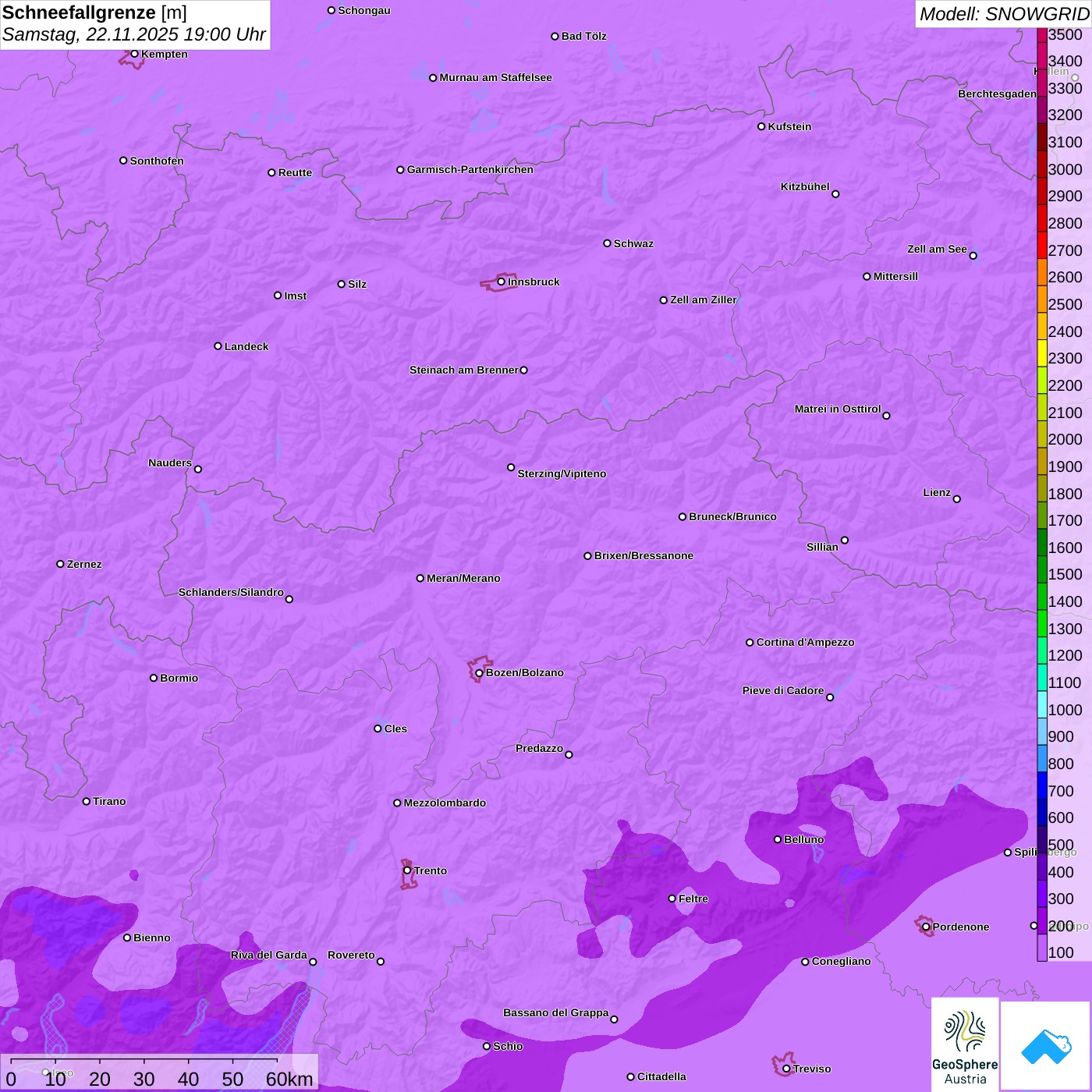Click the Bormio location dot
The height and width of the screenshot is (1092, 1092).
(154, 678)
